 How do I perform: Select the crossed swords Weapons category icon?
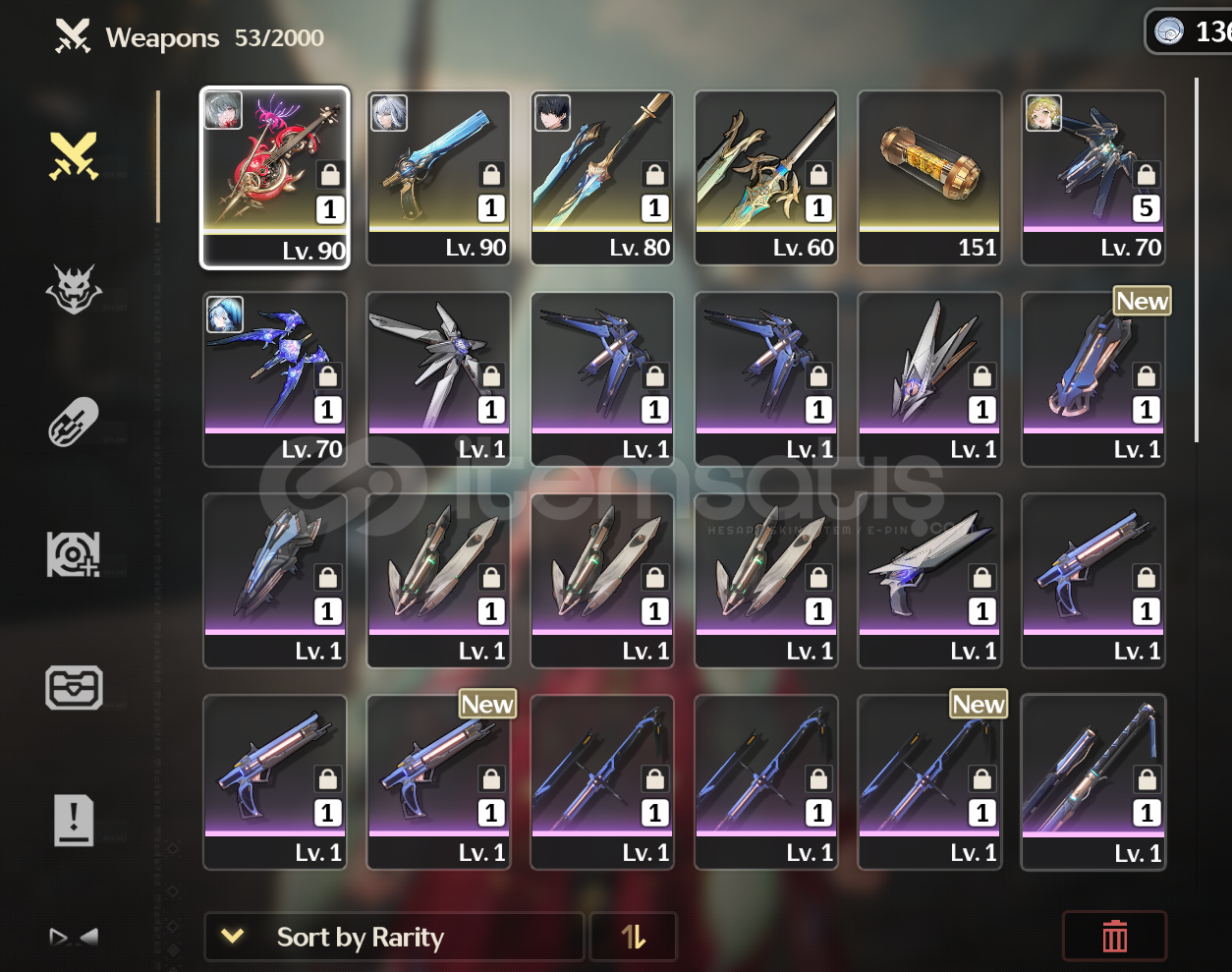point(74,156)
